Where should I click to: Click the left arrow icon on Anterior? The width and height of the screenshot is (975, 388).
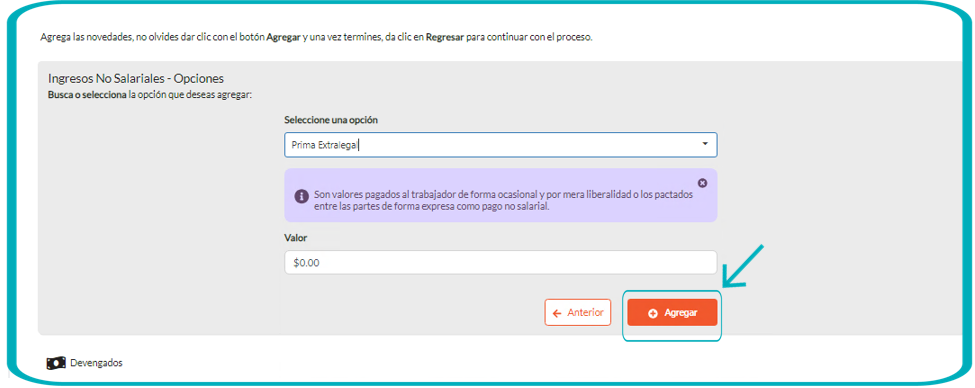pos(557,313)
